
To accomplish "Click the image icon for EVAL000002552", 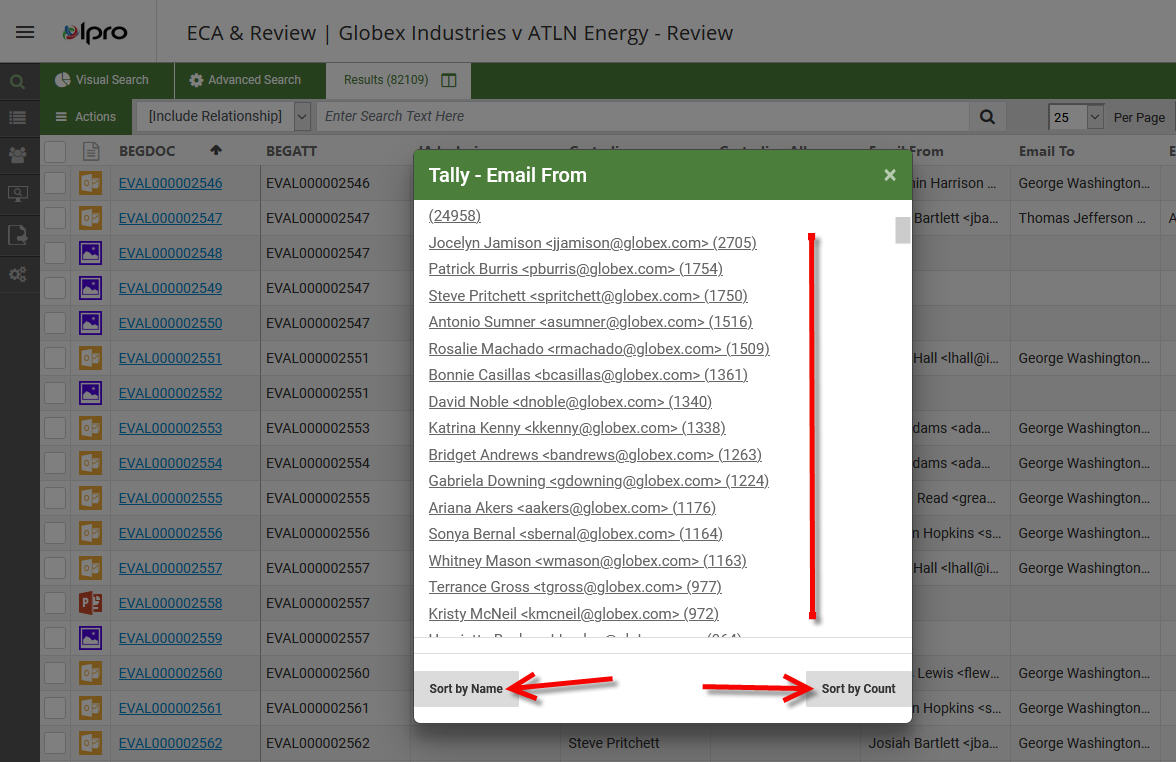I will [x=90, y=393].
